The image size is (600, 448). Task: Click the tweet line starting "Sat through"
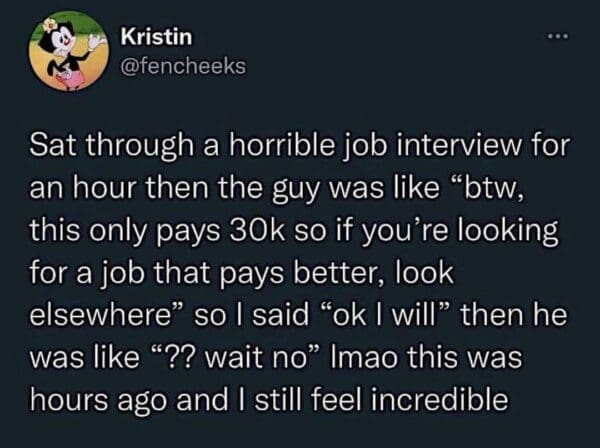pyautogui.click(x=300, y=147)
